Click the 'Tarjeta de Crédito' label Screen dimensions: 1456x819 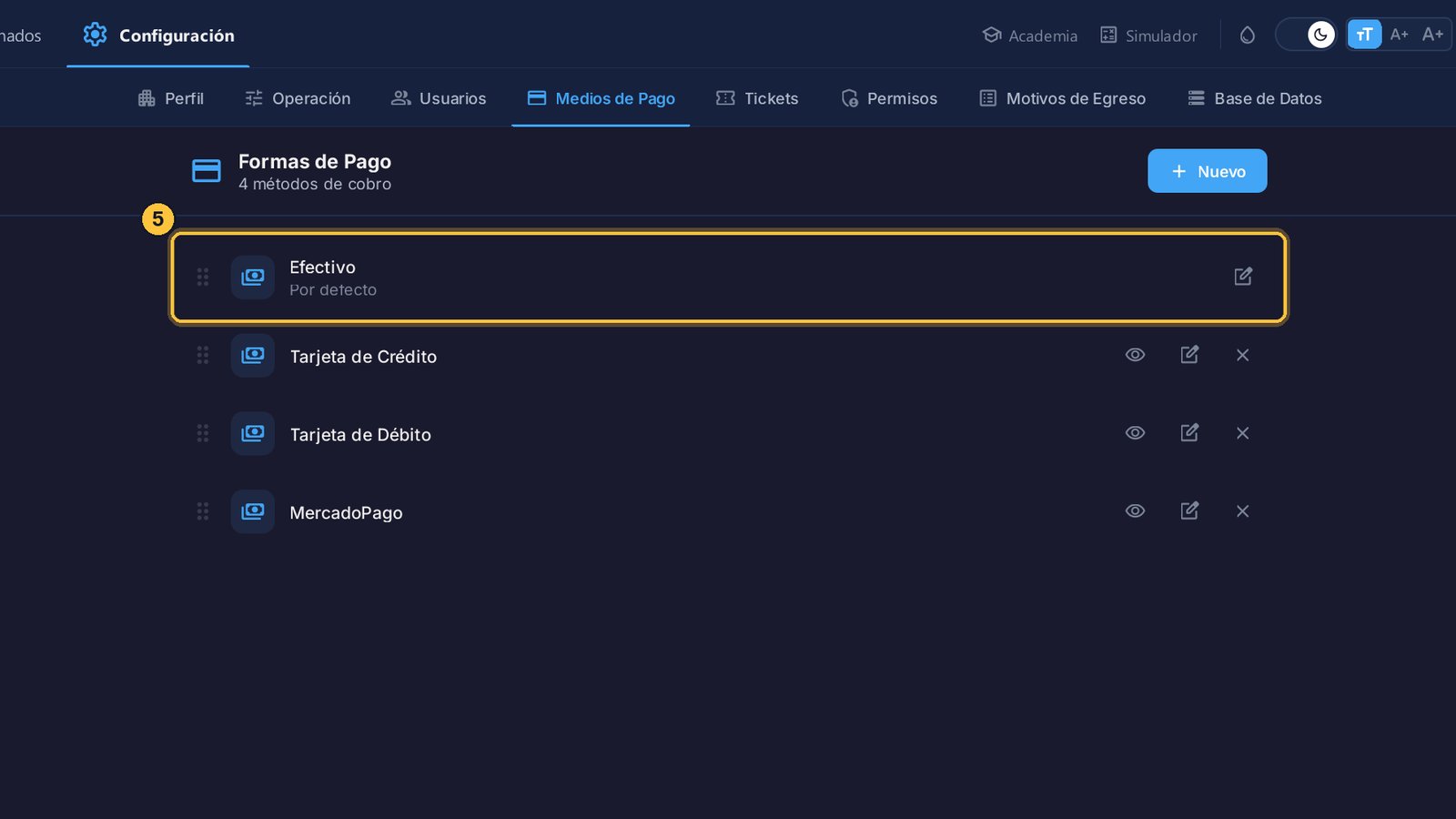[363, 357]
